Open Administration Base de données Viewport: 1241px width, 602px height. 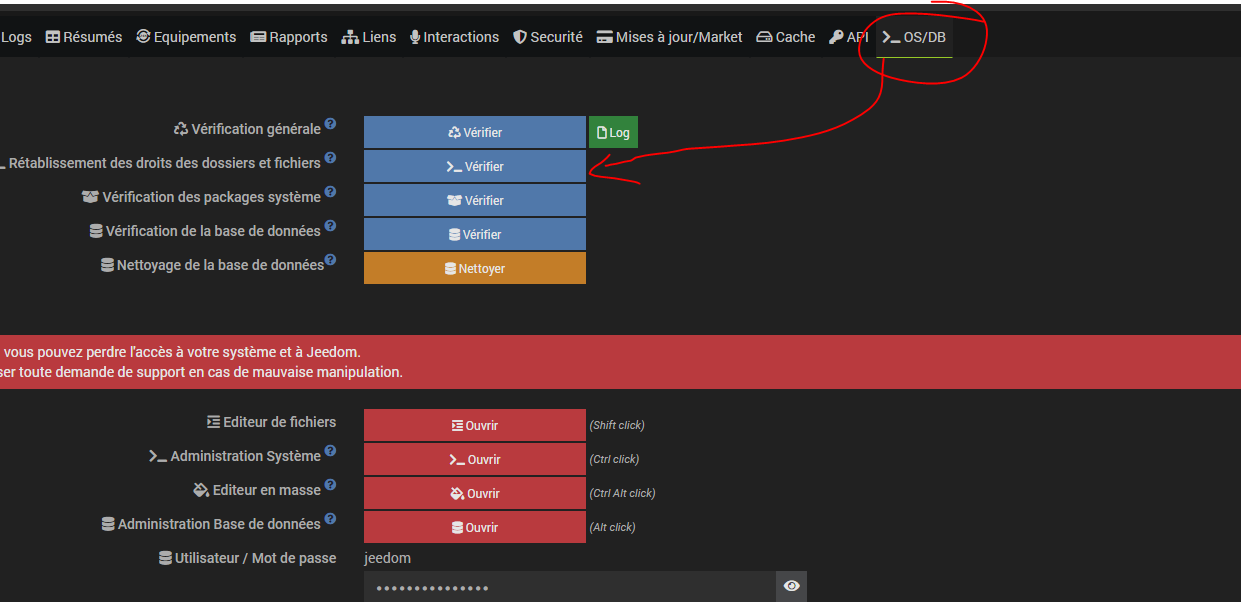(x=475, y=527)
